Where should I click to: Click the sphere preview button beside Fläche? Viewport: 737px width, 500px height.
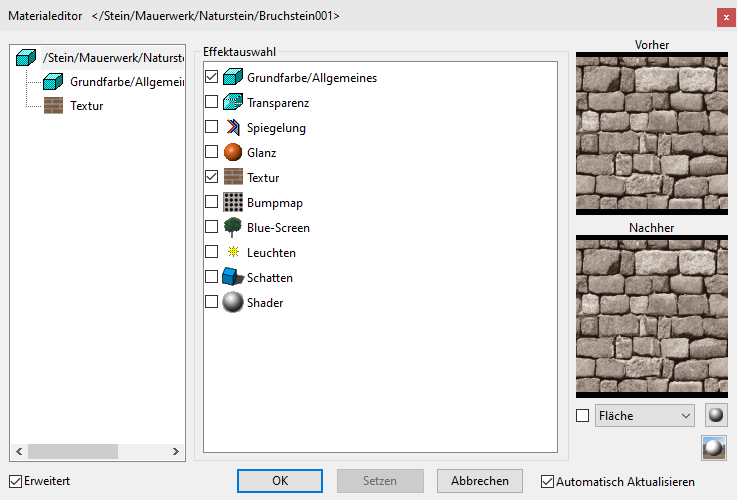(716, 415)
